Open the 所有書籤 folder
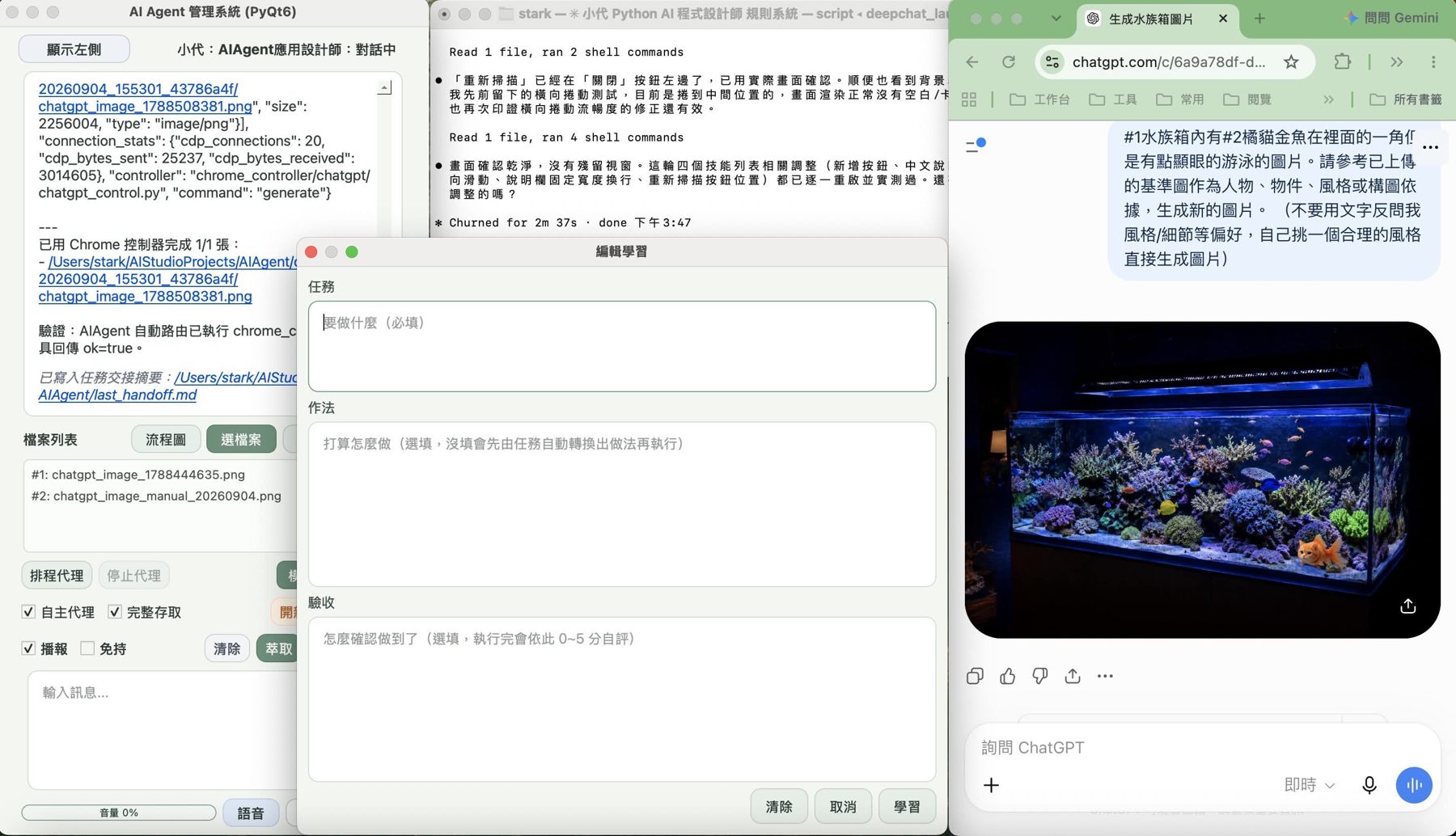1456x836 pixels. (1406, 99)
